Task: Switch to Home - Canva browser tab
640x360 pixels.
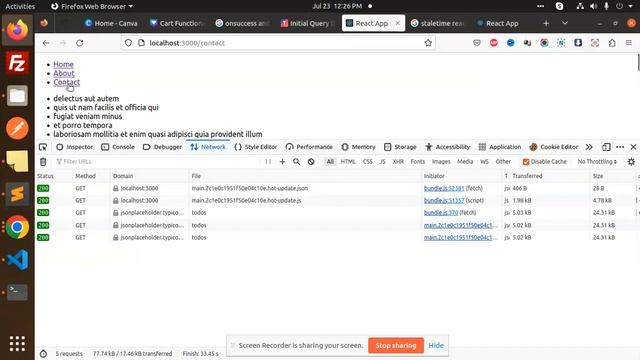Action: coord(111,23)
